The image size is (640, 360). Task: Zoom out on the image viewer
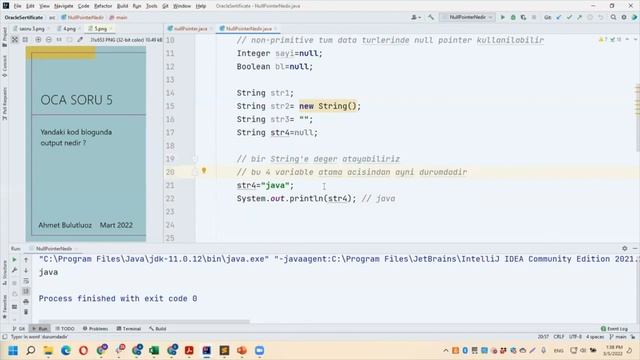pos(49,40)
